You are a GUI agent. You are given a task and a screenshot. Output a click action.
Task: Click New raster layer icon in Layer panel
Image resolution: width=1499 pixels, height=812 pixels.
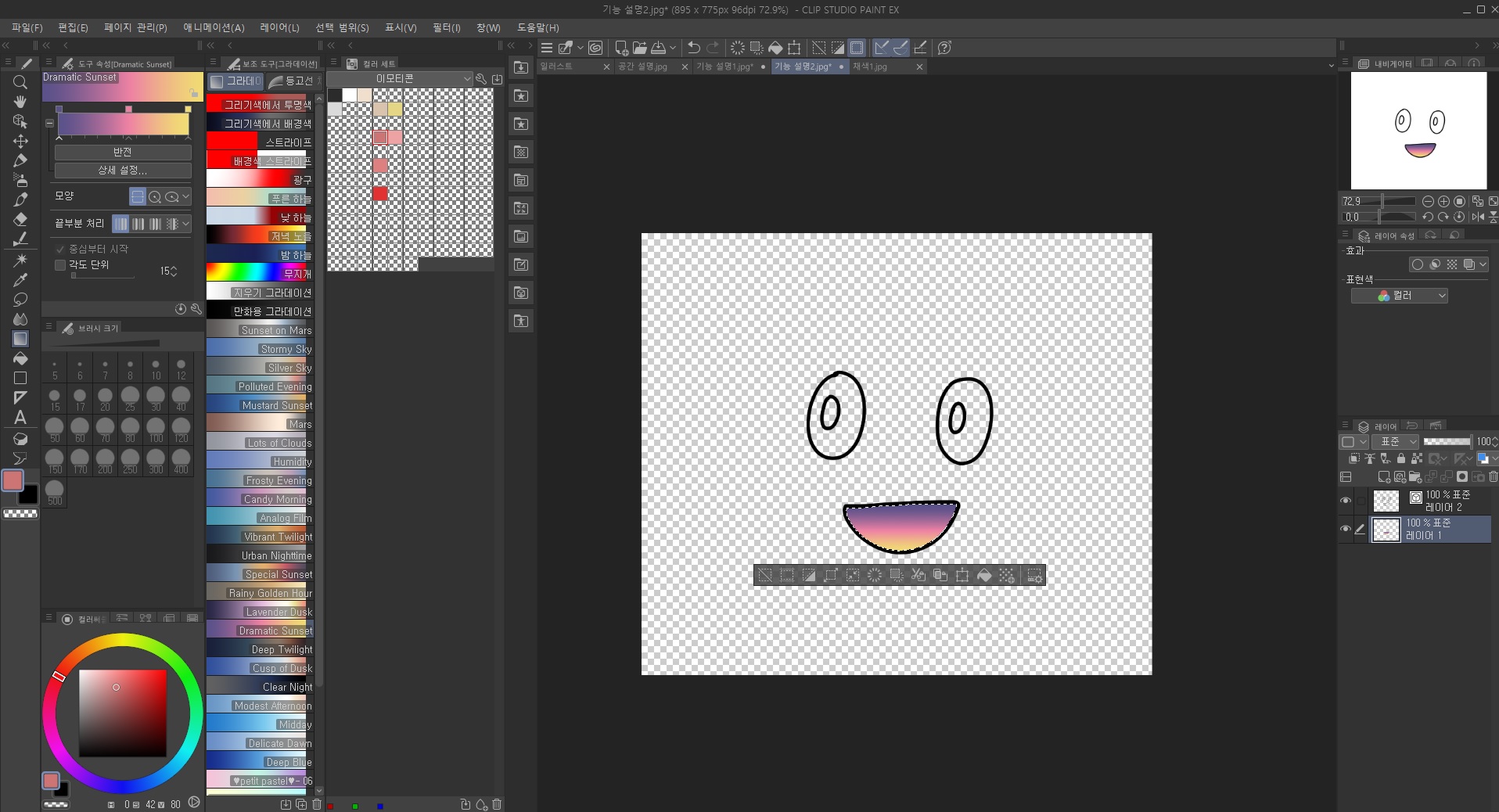click(x=1383, y=476)
